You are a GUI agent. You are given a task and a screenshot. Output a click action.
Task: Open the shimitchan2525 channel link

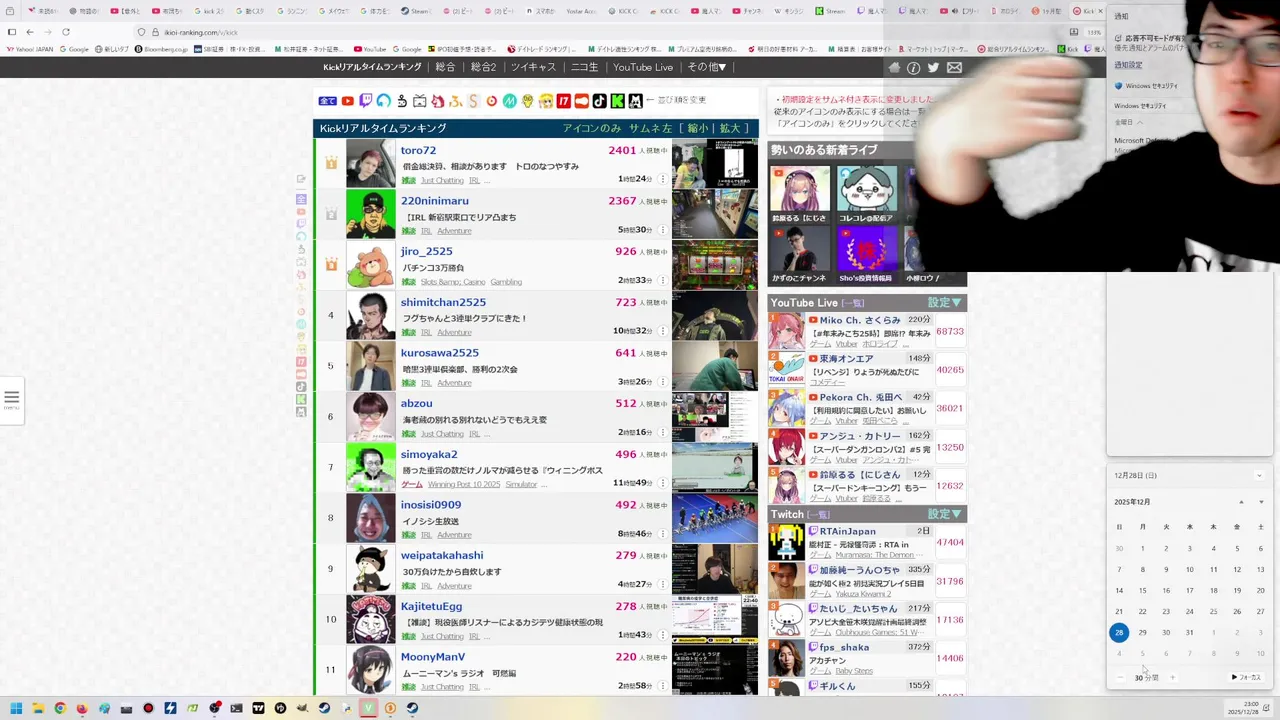point(443,302)
